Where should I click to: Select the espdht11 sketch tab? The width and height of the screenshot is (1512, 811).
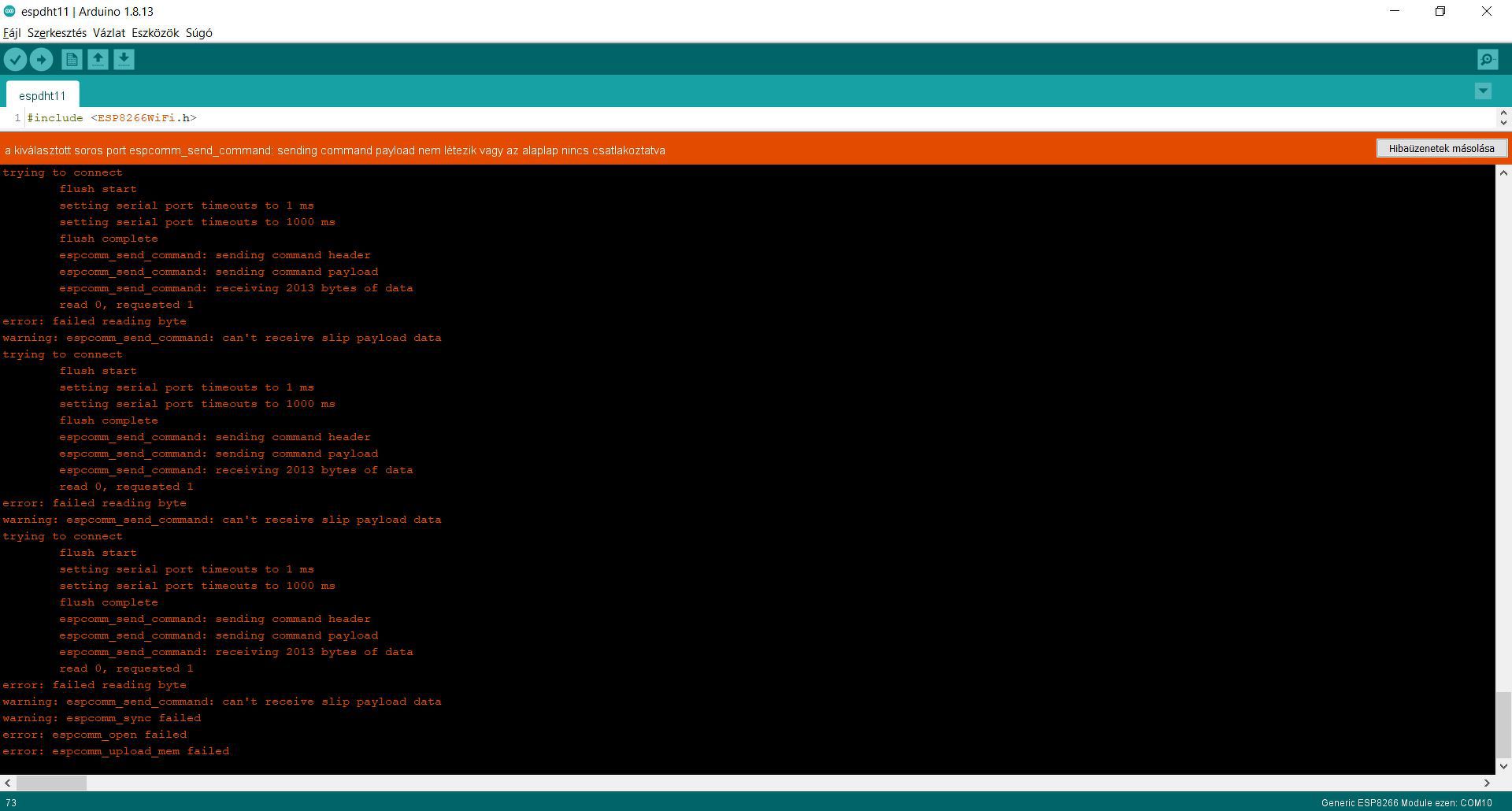click(43, 95)
